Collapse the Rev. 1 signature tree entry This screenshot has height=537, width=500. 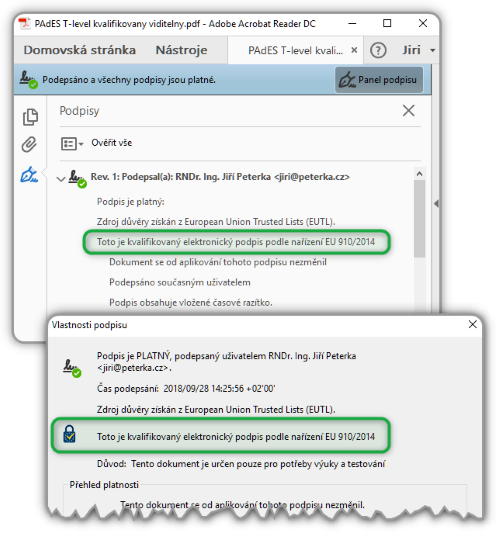61,178
